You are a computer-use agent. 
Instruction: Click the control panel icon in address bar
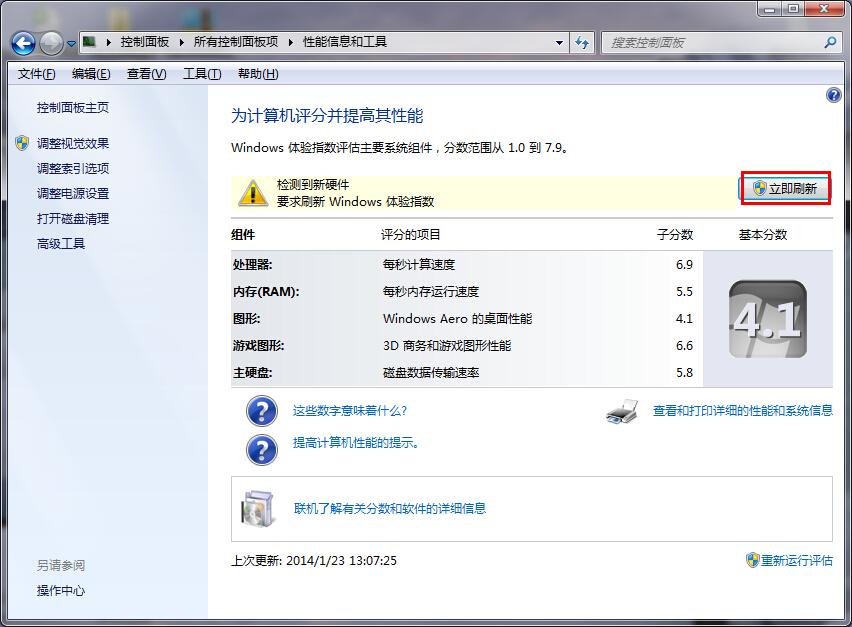pyautogui.click(x=89, y=42)
